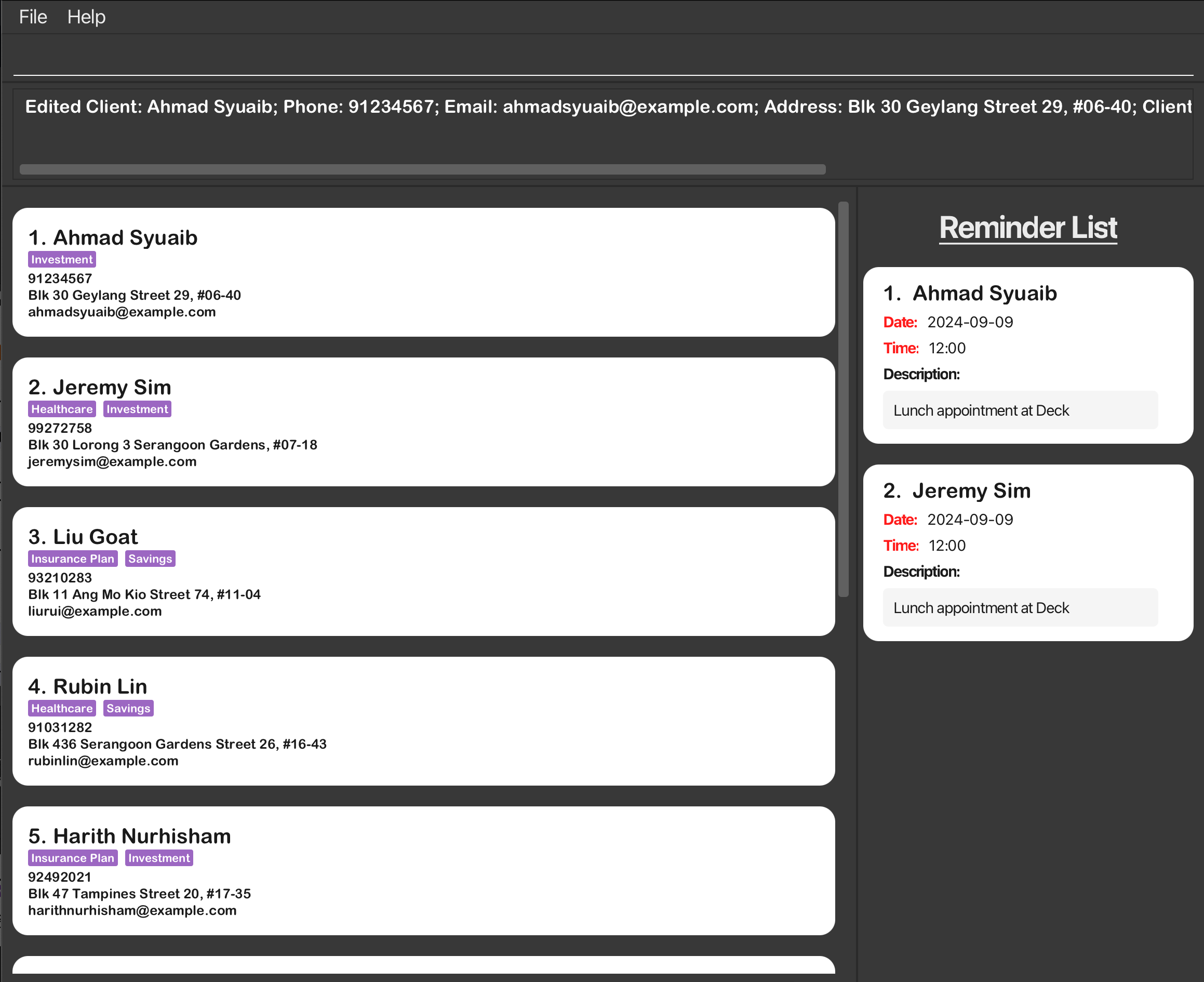Click the client list vertical scrollbar
Image resolution: width=1204 pixels, height=982 pixels.
842,398
